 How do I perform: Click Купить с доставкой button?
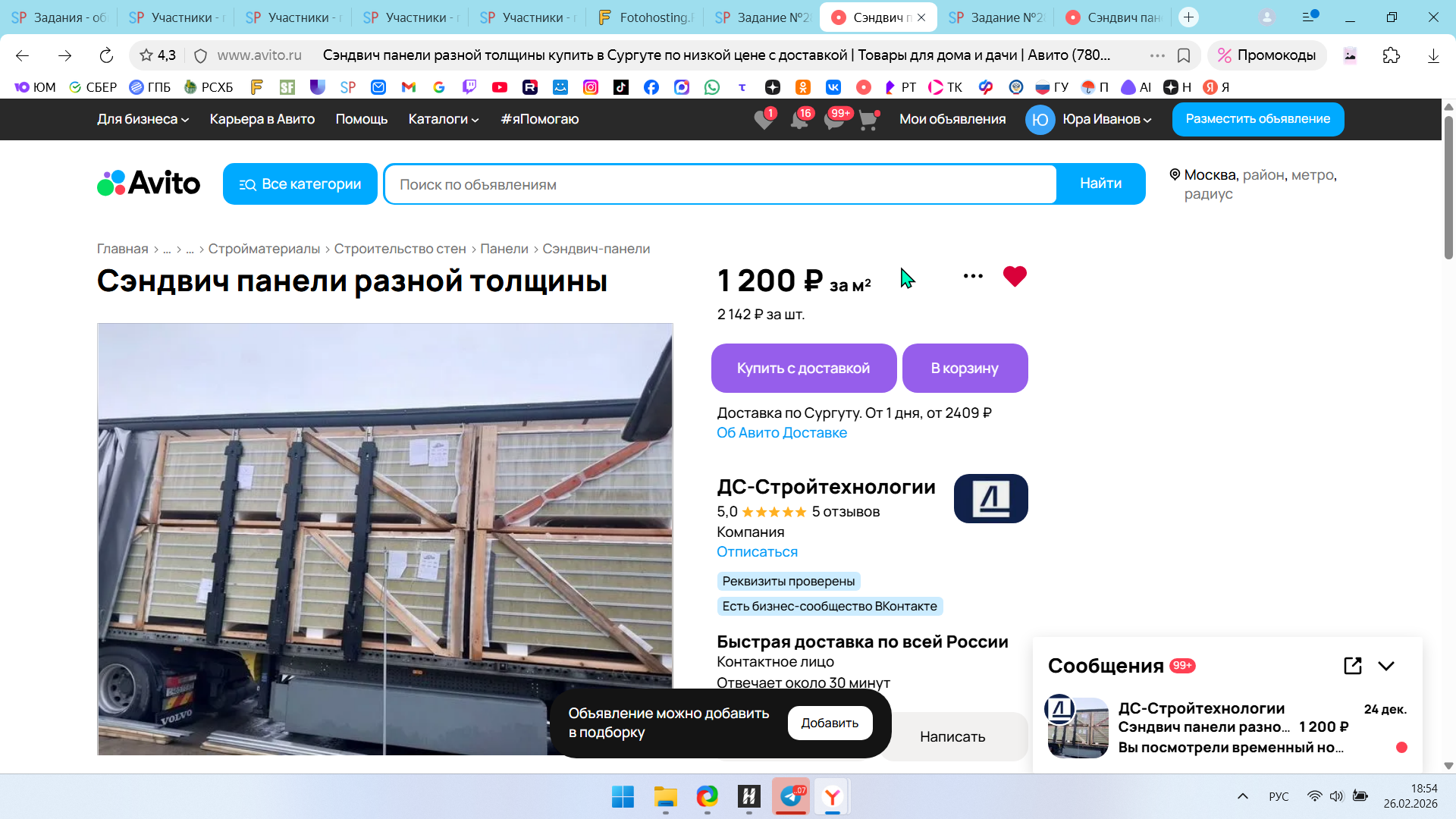[803, 369]
